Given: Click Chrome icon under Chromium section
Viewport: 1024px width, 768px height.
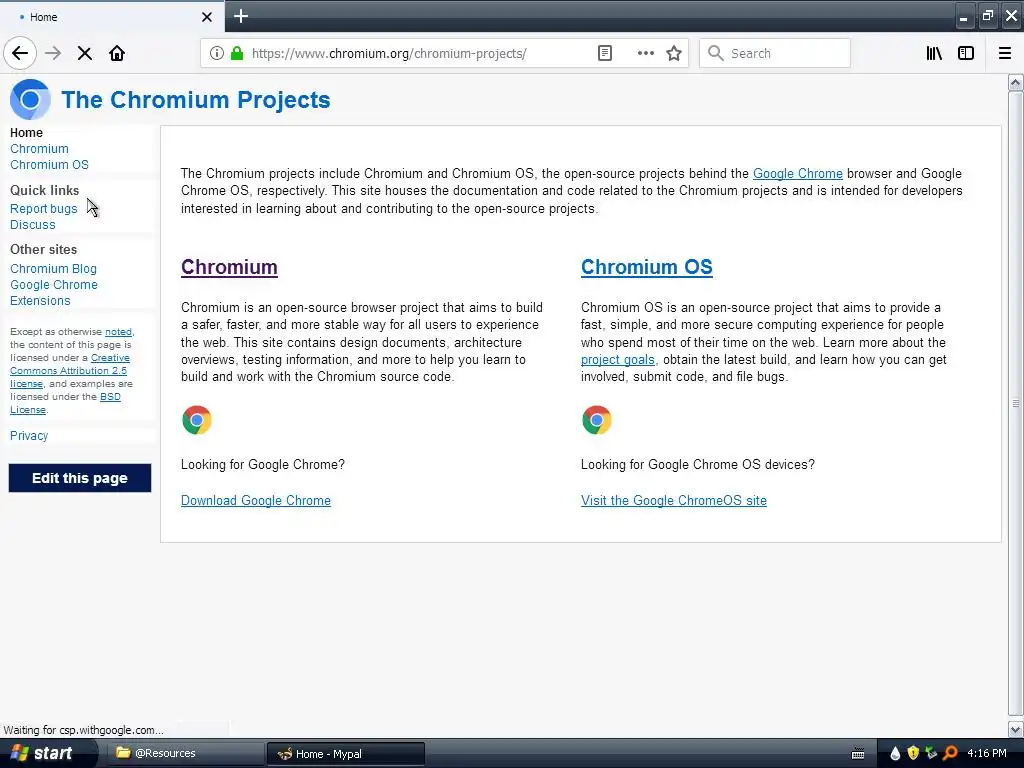Looking at the screenshot, I should (x=197, y=419).
